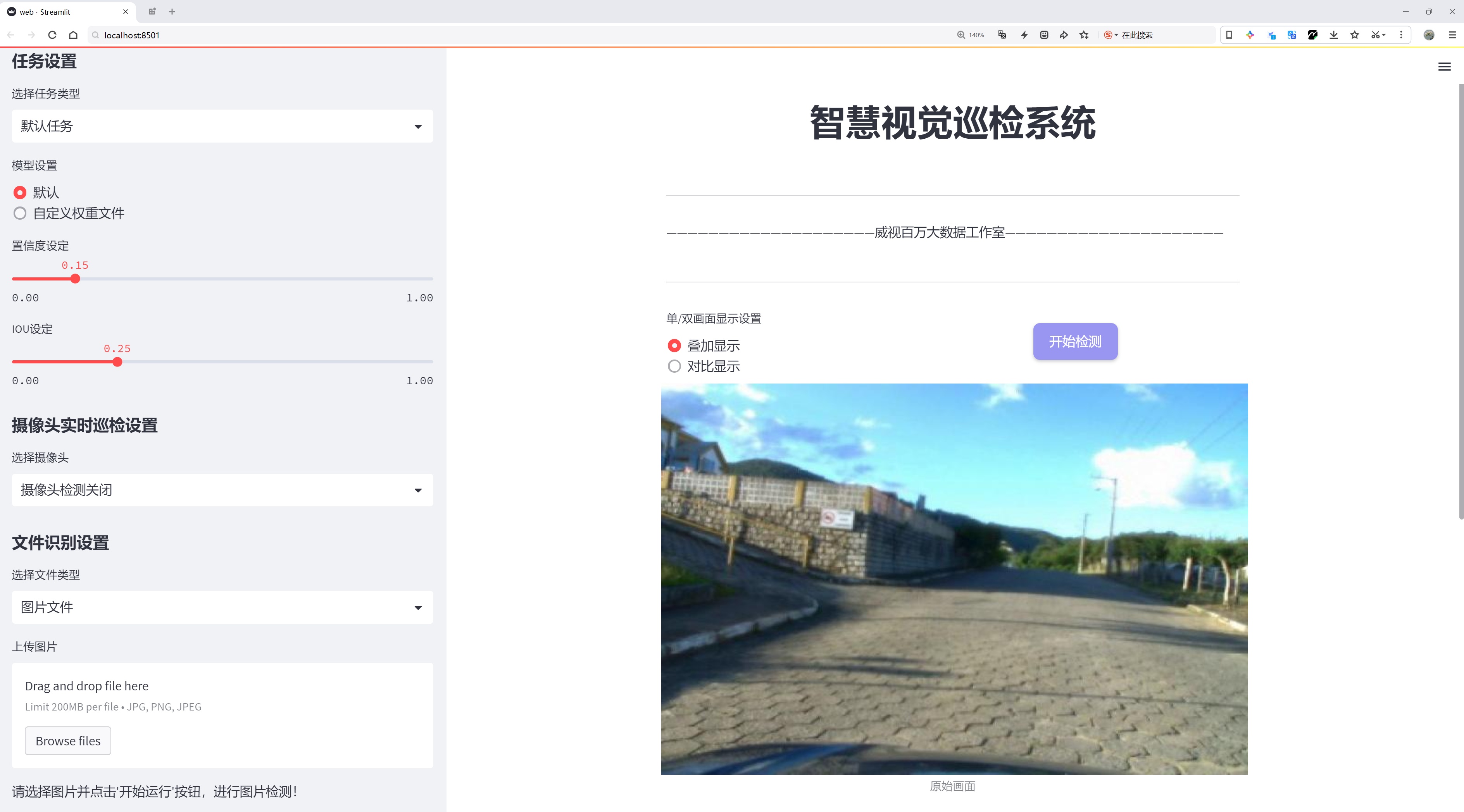Click the scissors screenshot tool icon

pyautogui.click(x=1375, y=35)
